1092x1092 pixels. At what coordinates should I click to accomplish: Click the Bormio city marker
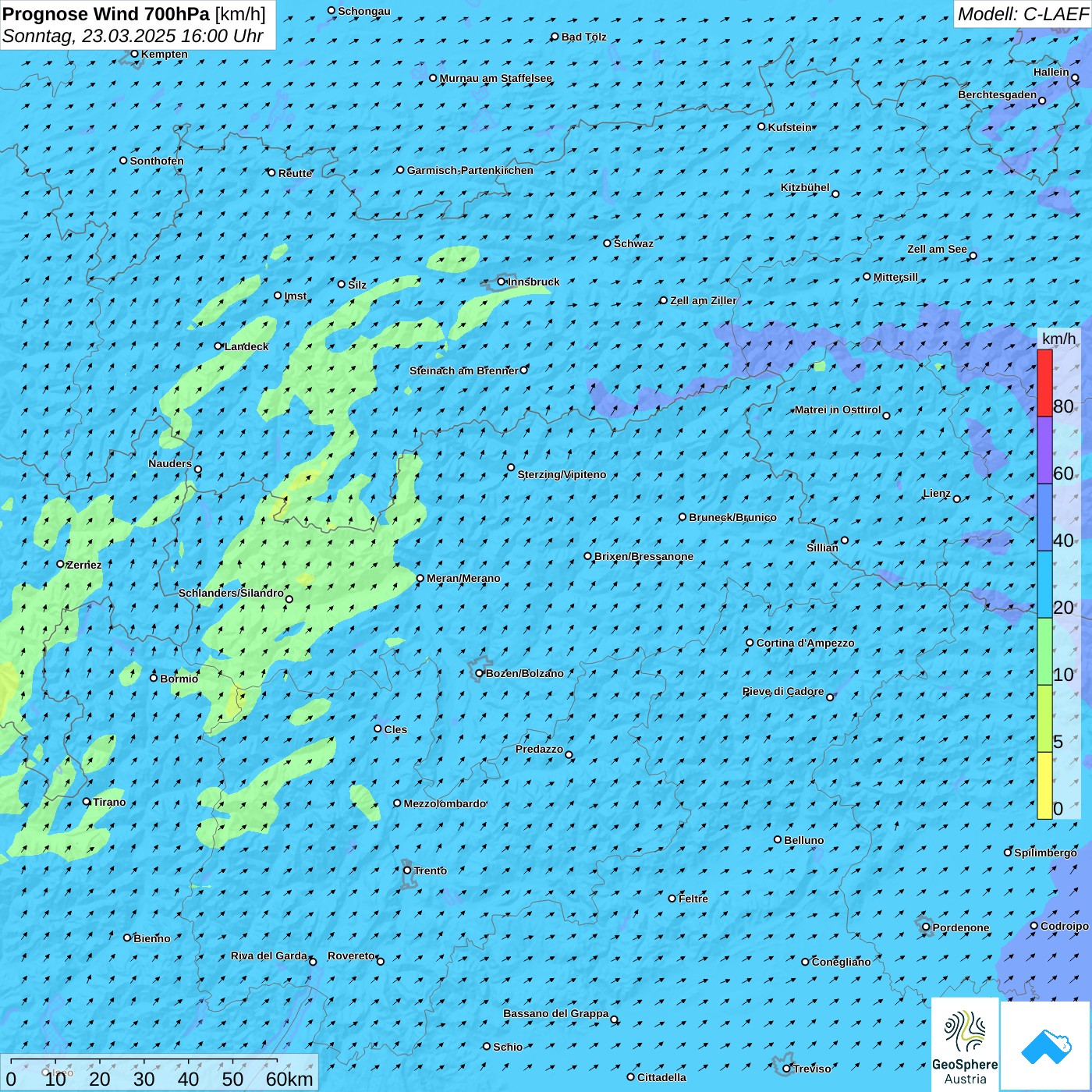(x=154, y=678)
